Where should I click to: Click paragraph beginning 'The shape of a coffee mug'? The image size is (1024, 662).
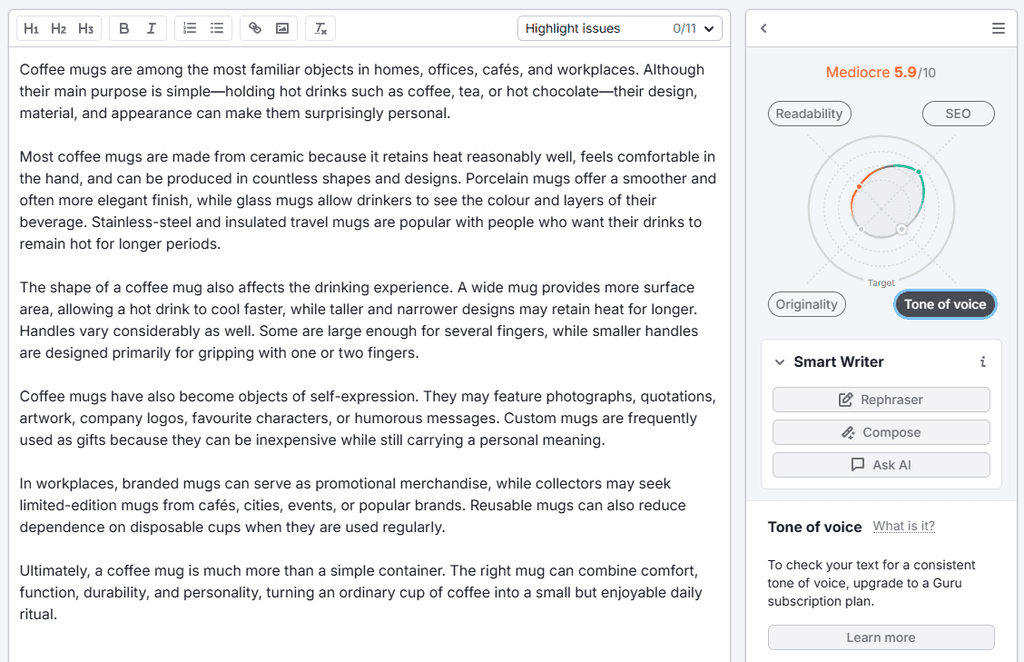pyautogui.click(x=359, y=320)
